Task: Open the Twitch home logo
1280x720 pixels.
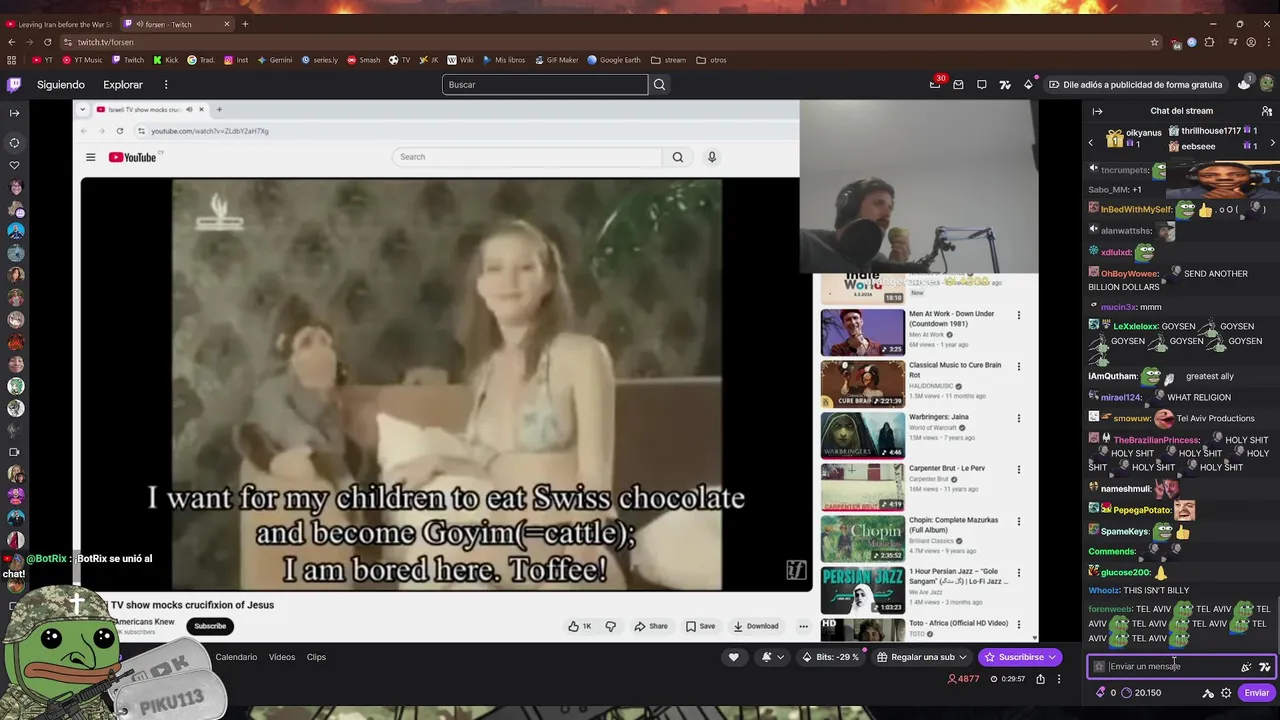Action: [14, 85]
